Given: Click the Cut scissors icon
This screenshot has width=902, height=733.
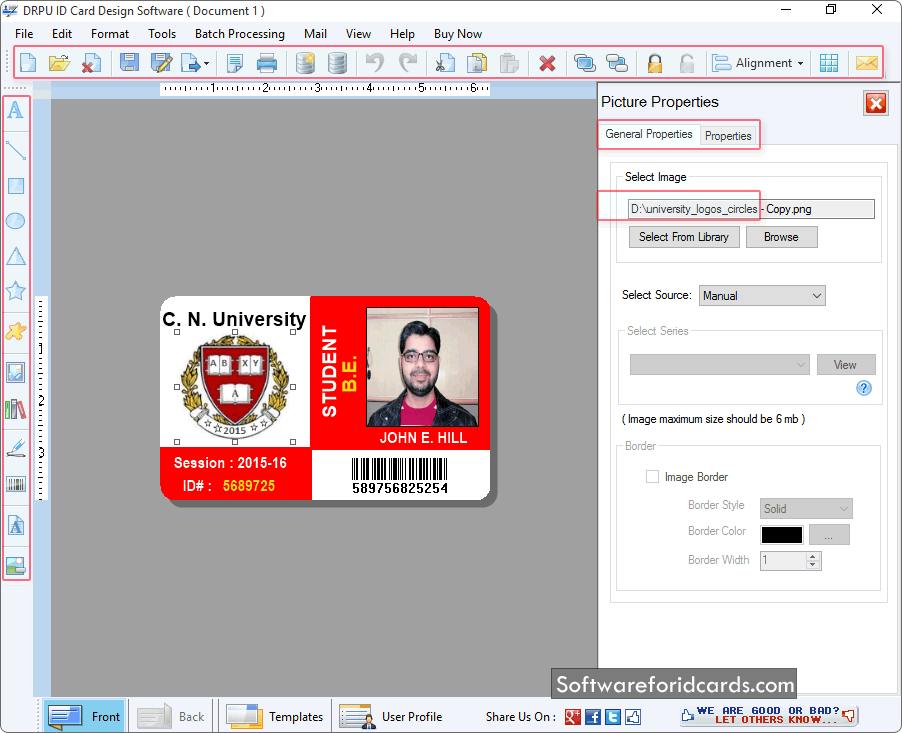Looking at the screenshot, I should (445, 62).
